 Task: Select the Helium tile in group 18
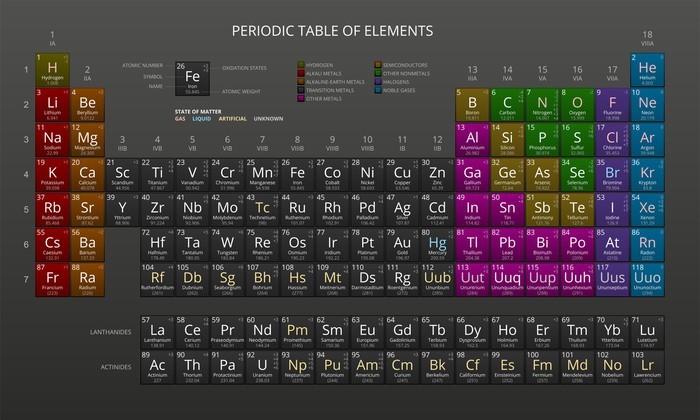[x=647, y=71]
